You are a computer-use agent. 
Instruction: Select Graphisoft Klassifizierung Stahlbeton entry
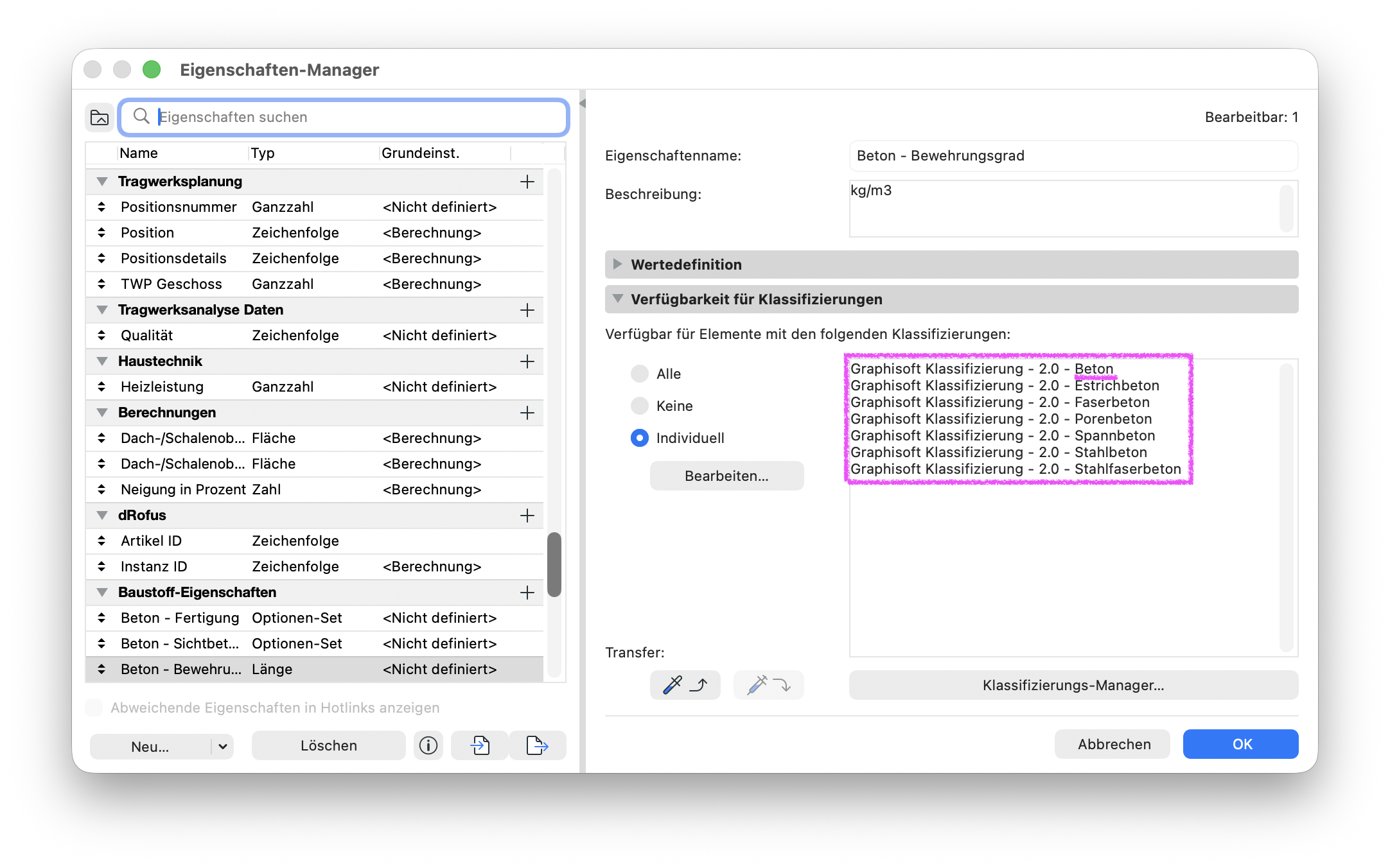click(999, 453)
